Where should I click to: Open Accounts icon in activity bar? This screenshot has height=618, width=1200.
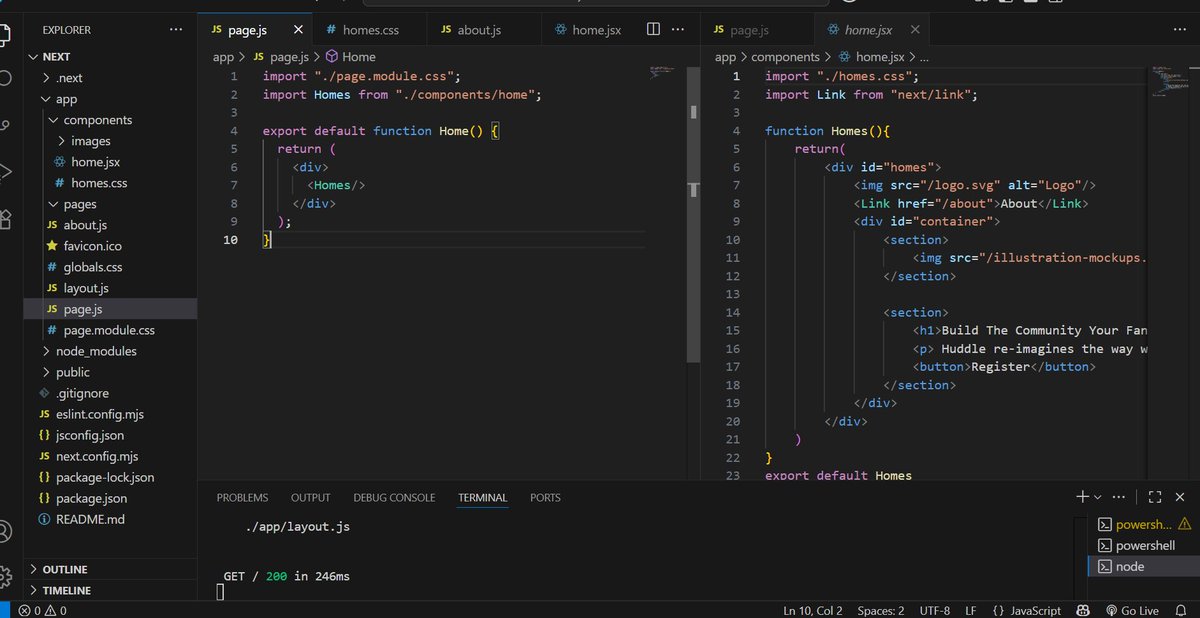coord(5,531)
